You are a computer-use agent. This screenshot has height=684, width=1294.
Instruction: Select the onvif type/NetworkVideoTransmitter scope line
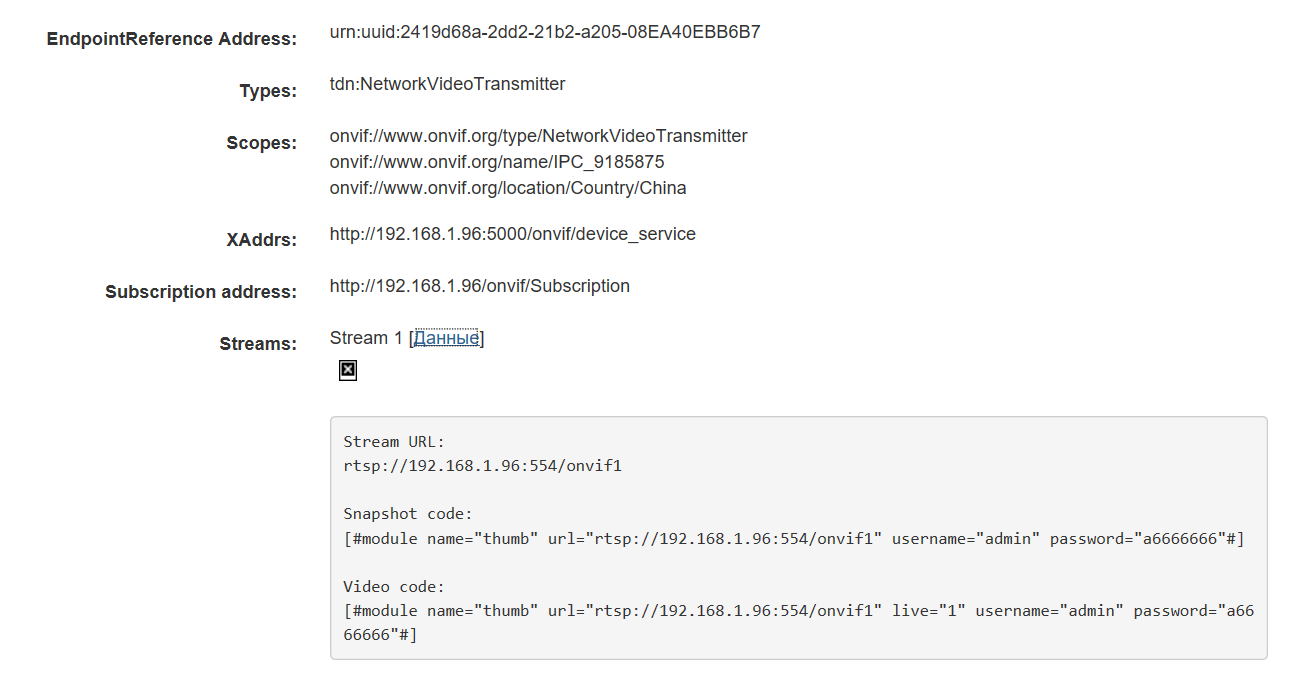click(x=538, y=136)
